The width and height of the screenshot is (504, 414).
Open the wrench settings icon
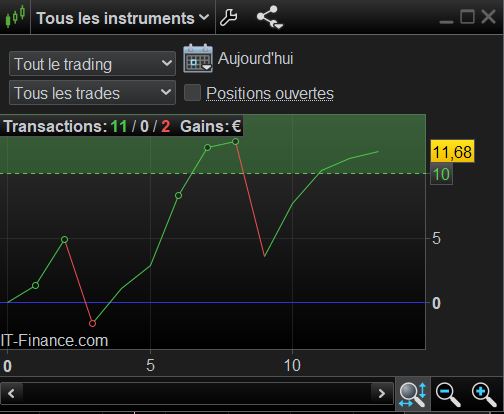[x=229, y=17]
